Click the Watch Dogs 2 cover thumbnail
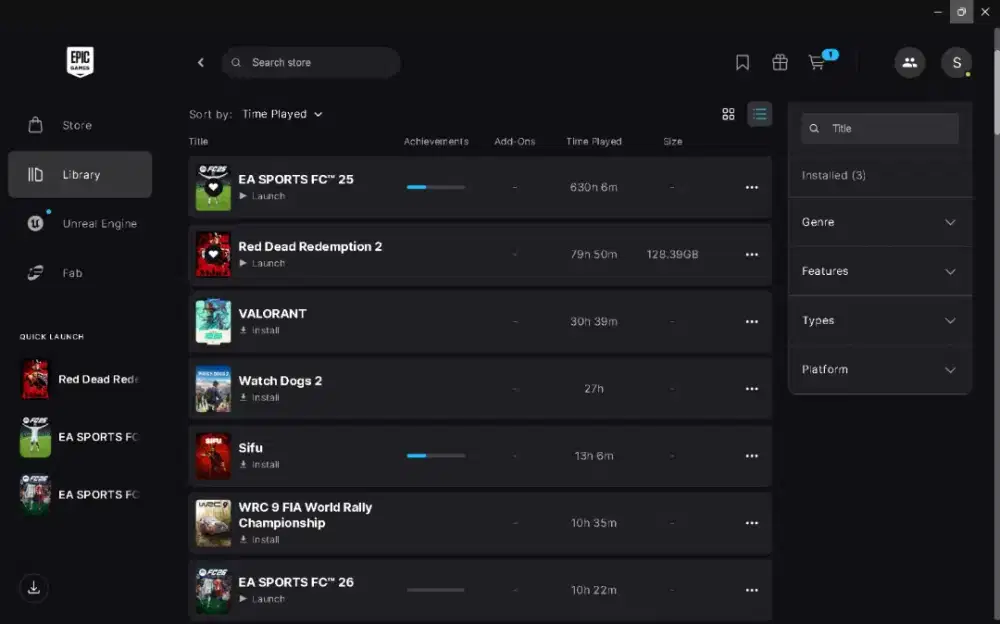1000x624 pixels. pos(213,389)
